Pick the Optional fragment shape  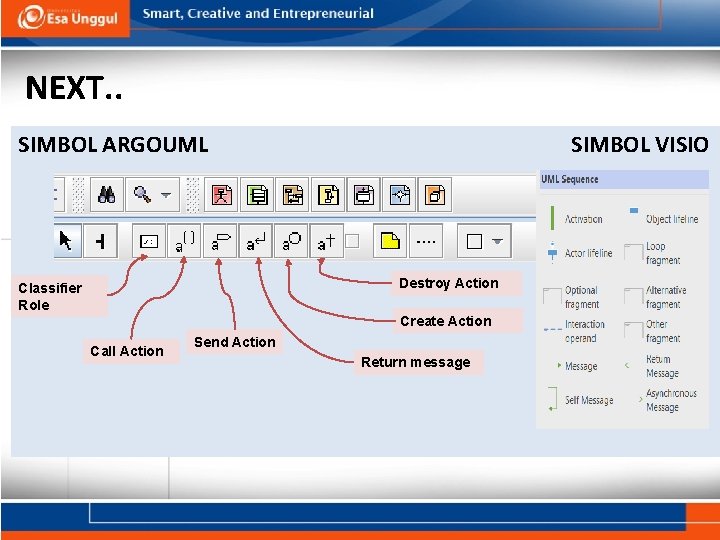click(571, 297)
